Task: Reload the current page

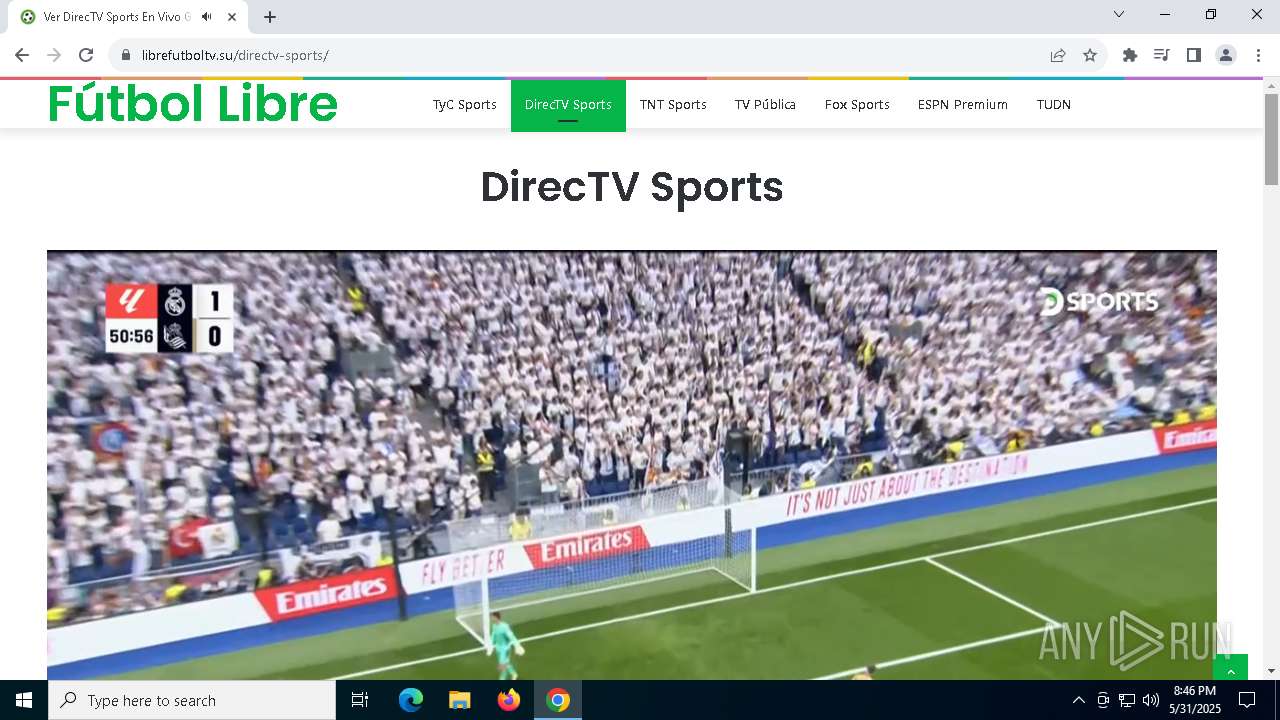Action: pos(86,55)
